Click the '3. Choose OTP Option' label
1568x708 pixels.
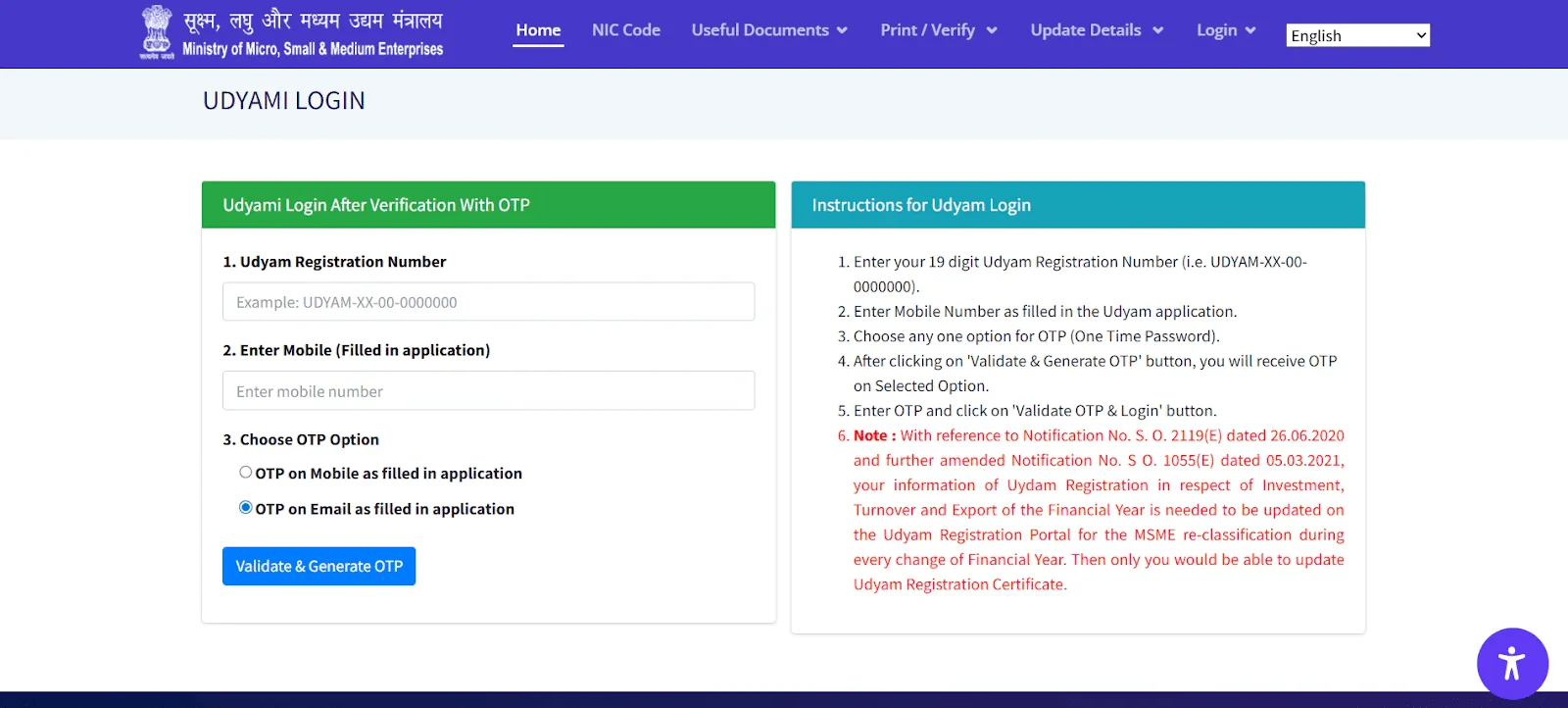[x=301, y=439]
